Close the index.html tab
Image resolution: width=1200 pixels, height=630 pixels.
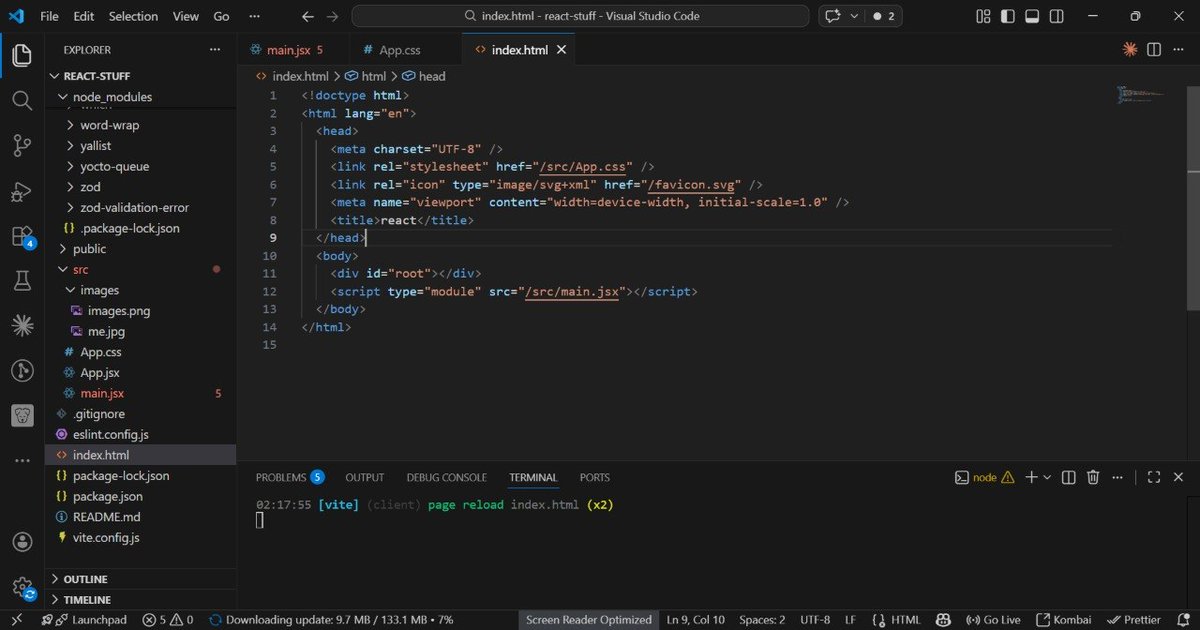pos(561,49)
